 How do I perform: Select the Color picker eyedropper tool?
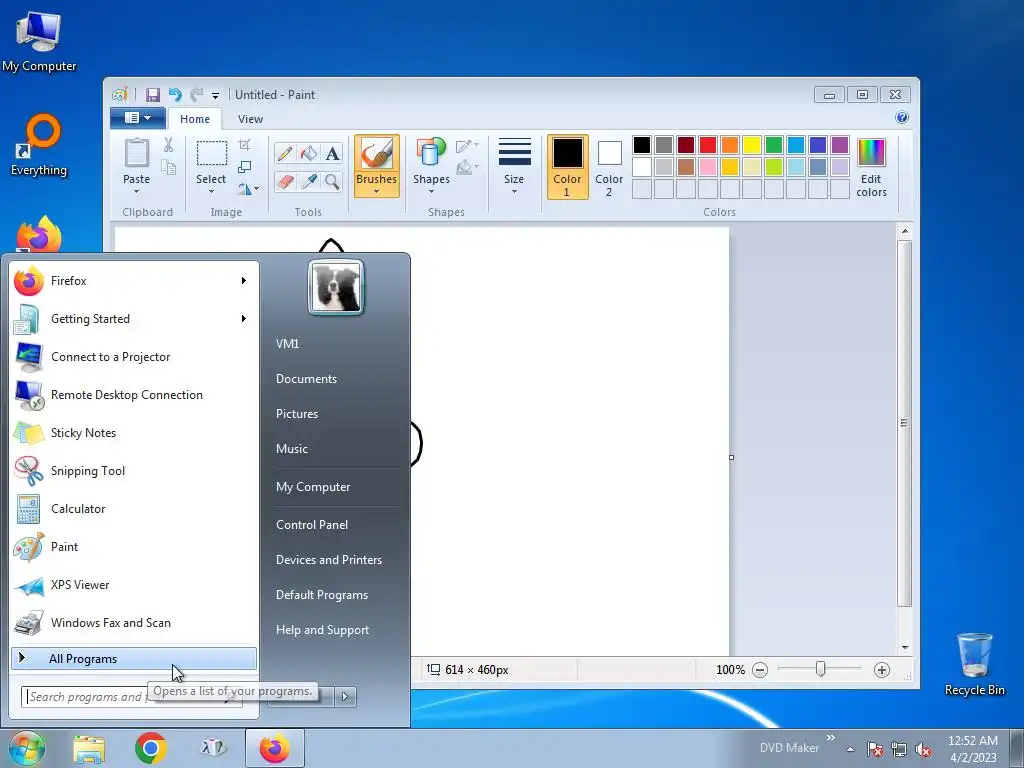[308, 181]
